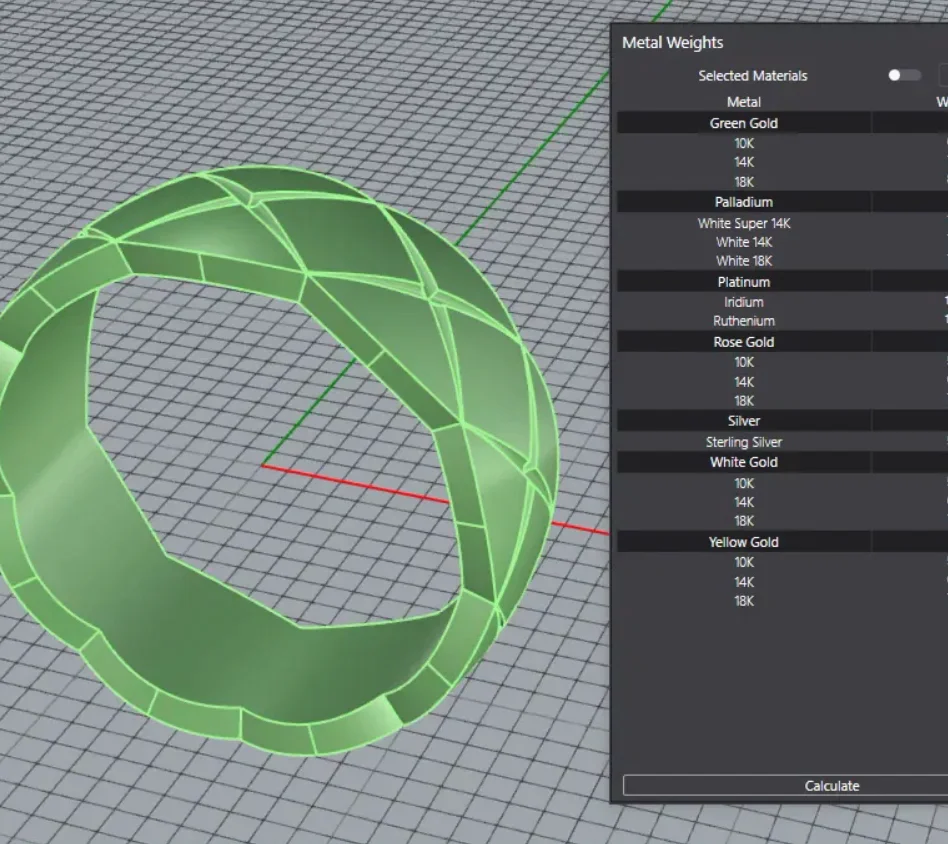
Task: Select the Green Gold group row
Action: coord(782,123)
